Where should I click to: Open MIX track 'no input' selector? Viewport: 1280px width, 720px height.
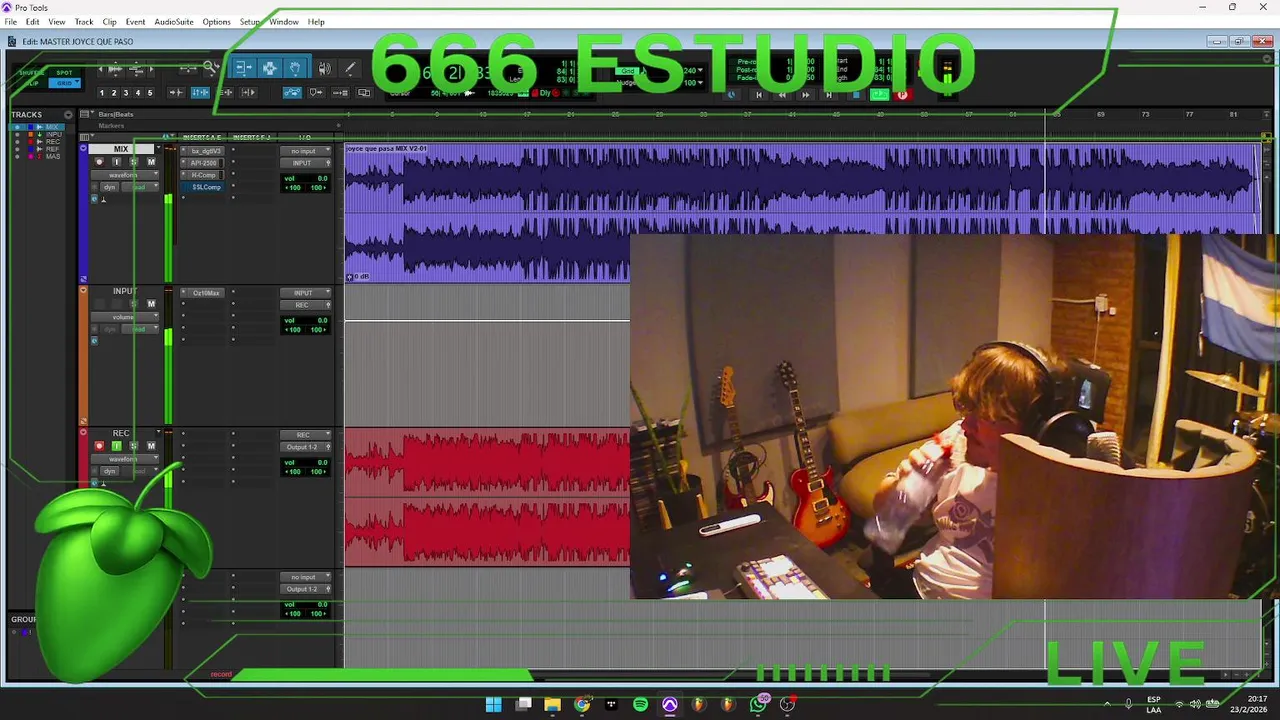point(305,151)
